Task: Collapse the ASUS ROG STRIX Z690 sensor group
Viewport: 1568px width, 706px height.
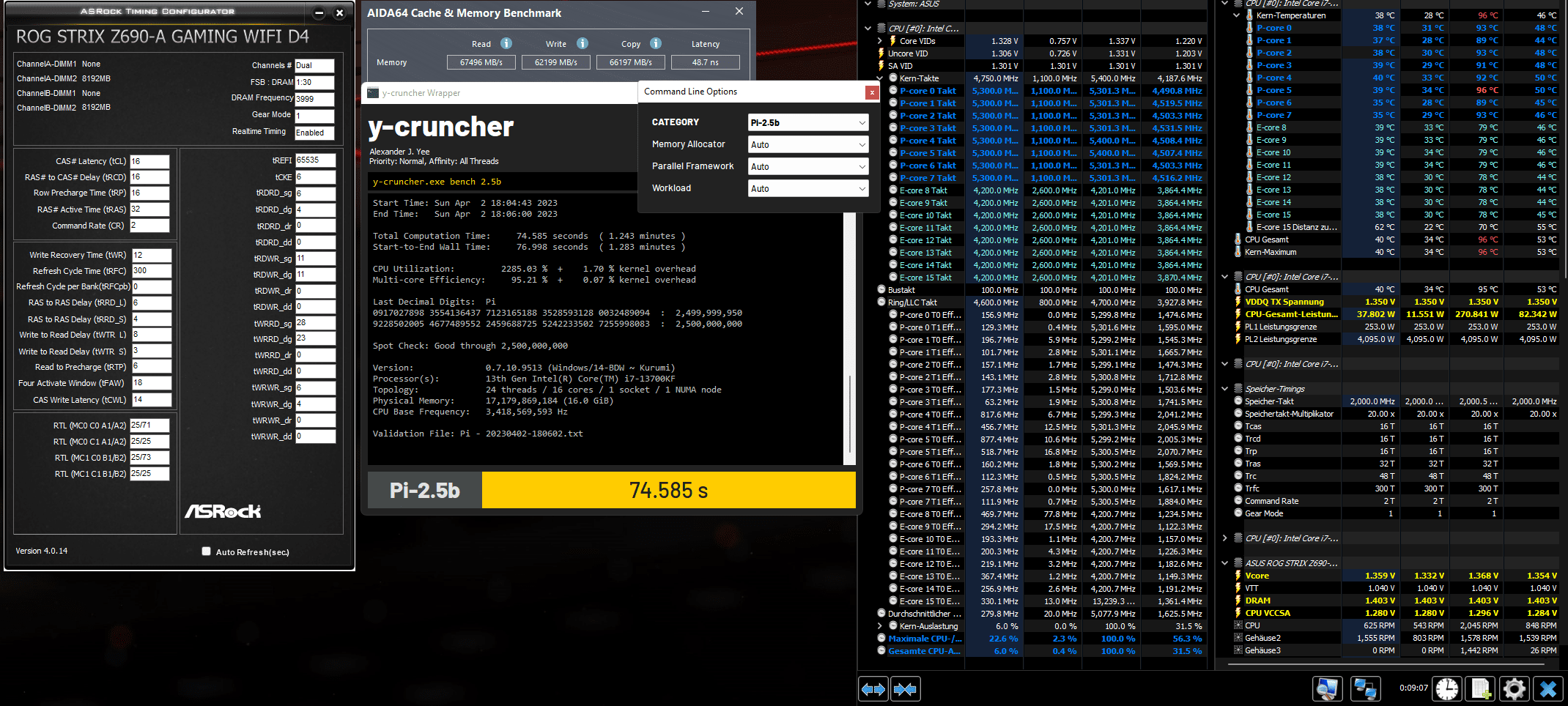Action: pyautogui.click(x=1225, y=563)
